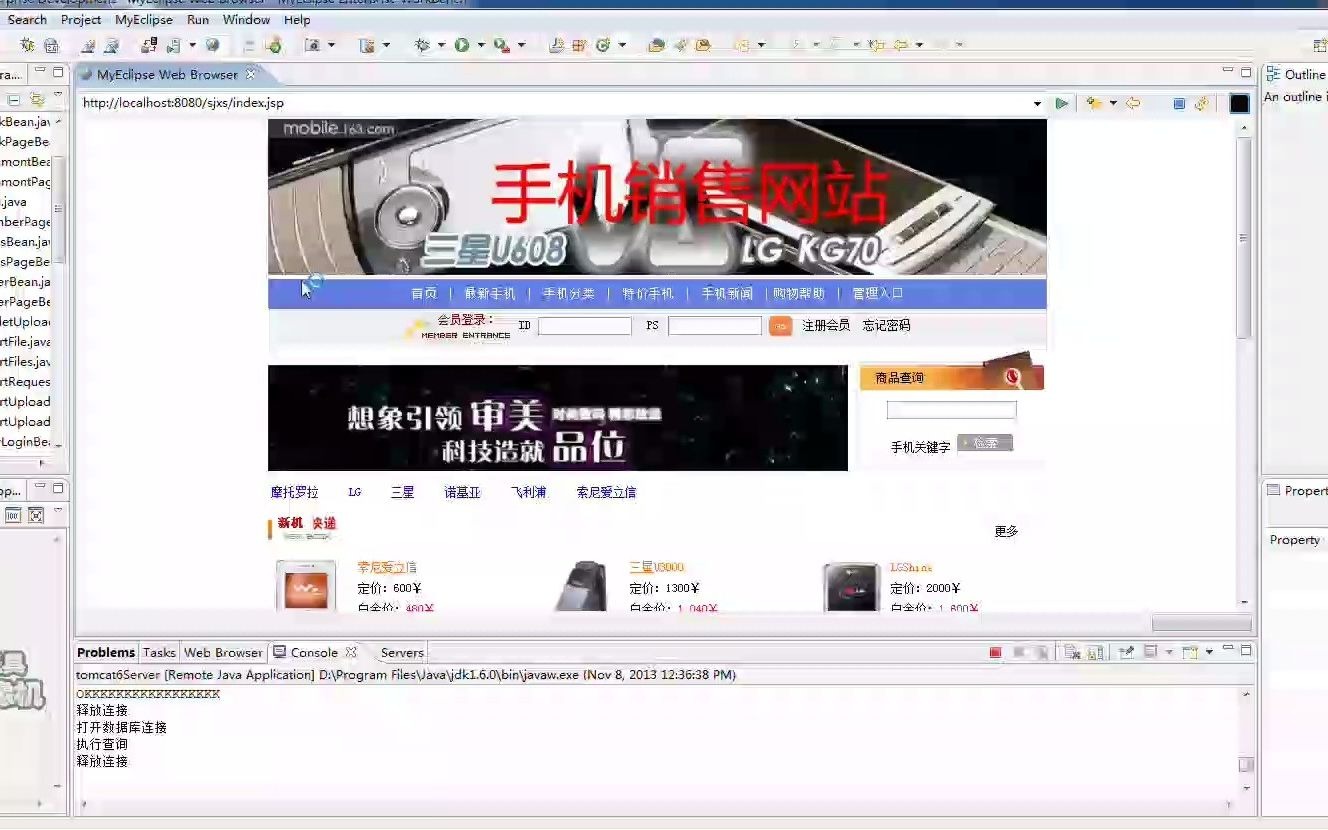Click the member ID input field
The height and width of the screenshot is (830, 1328).
[x=585, y=326]
